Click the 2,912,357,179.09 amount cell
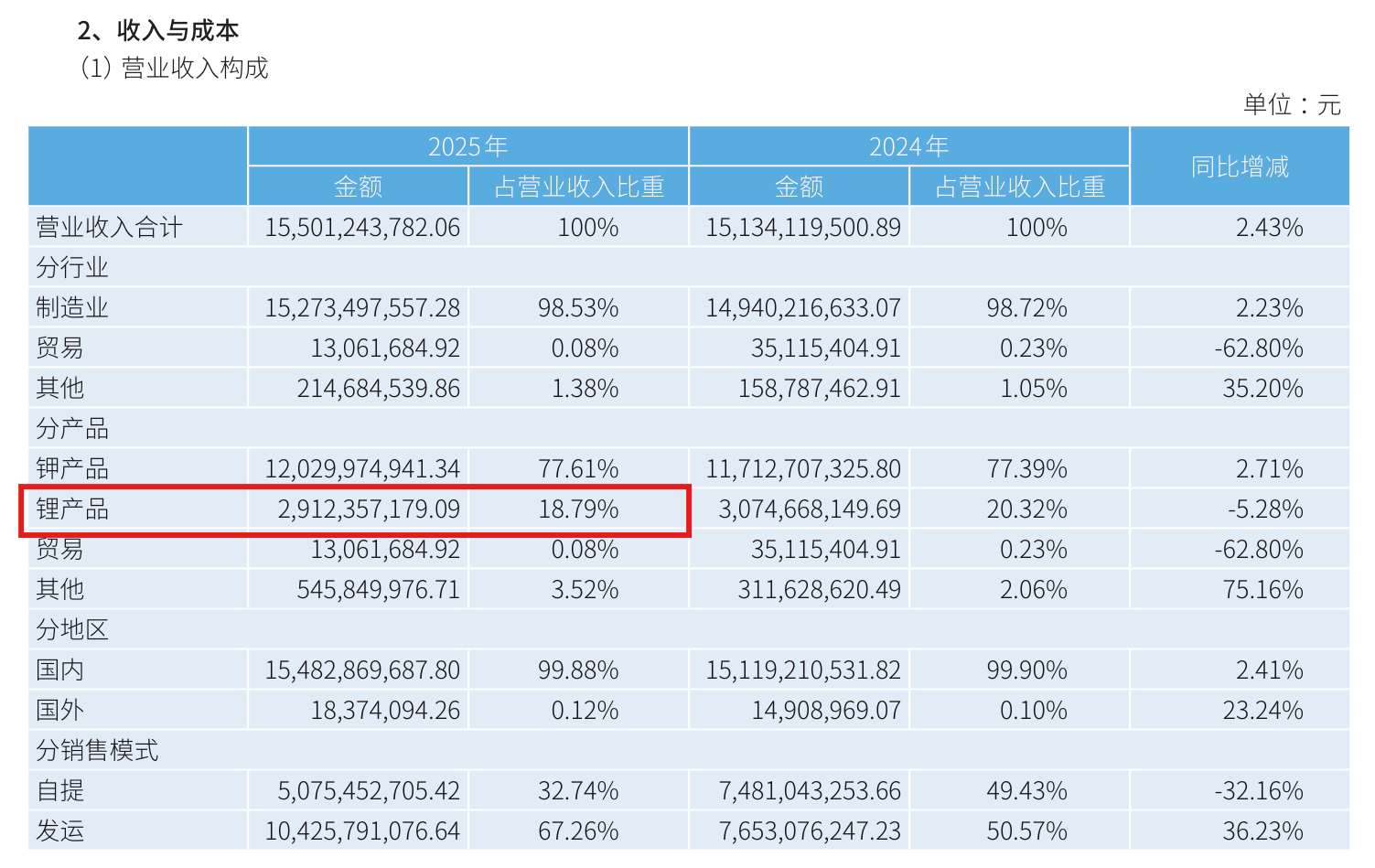The width and height of the screenshot is (1375, 868). [369, 509]
